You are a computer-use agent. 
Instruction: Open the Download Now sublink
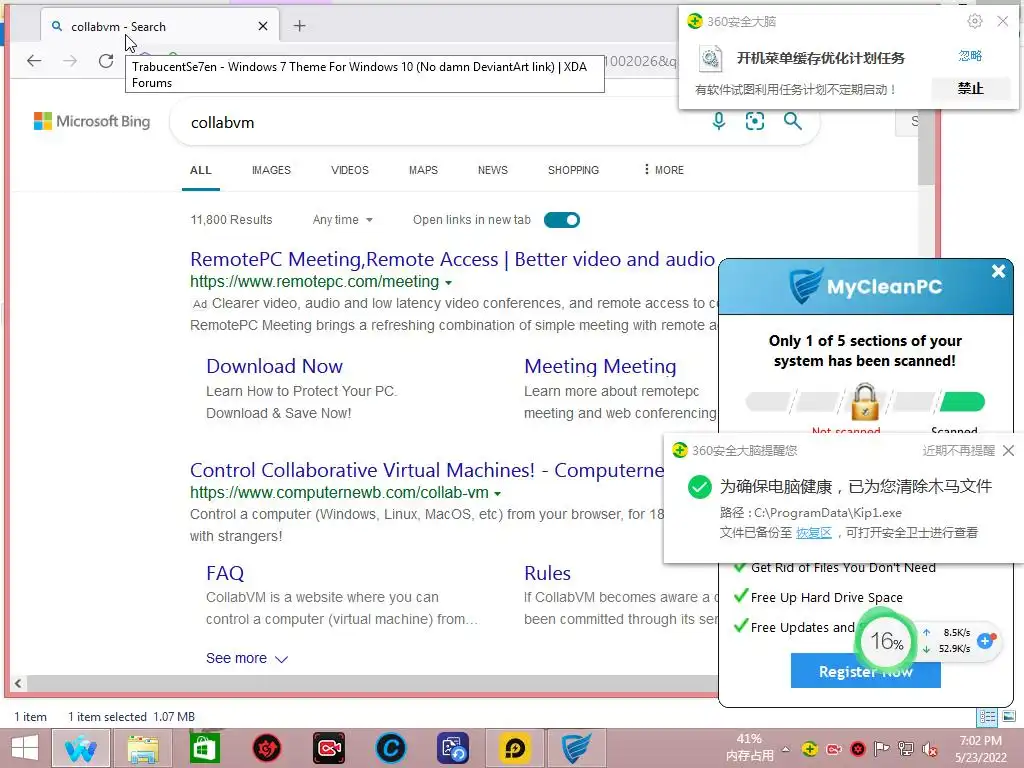[x=274, y=366]
